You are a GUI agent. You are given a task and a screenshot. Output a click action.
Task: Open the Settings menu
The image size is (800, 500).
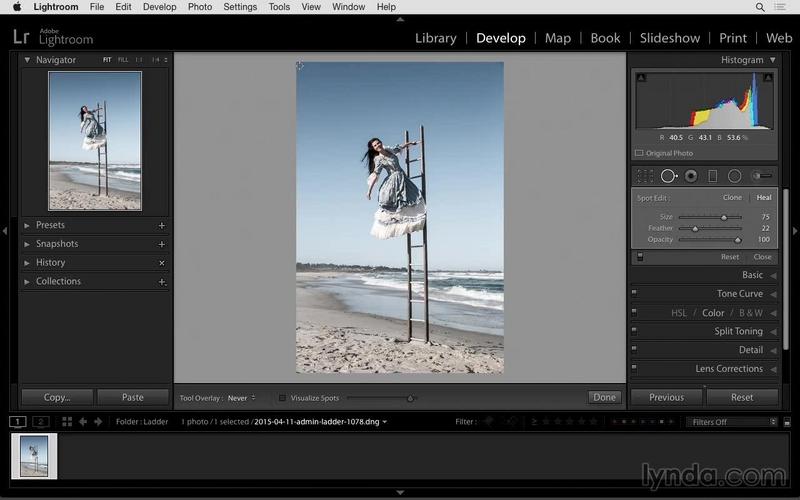[x=240, y=7]
